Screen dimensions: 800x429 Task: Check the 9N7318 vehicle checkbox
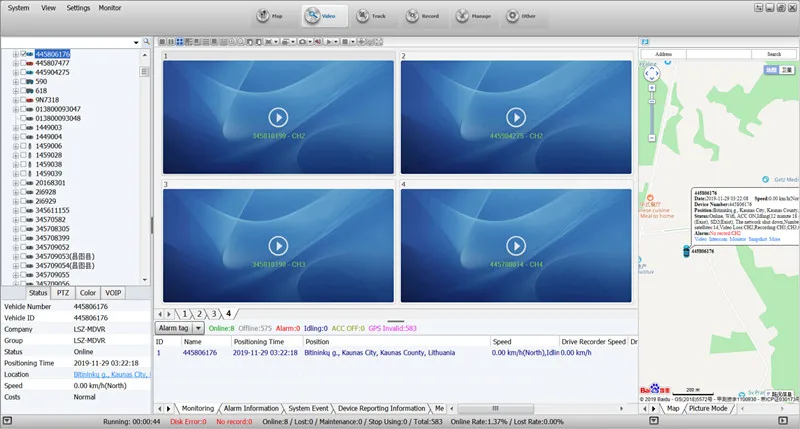pyautogui.click(x=23, y=99)
